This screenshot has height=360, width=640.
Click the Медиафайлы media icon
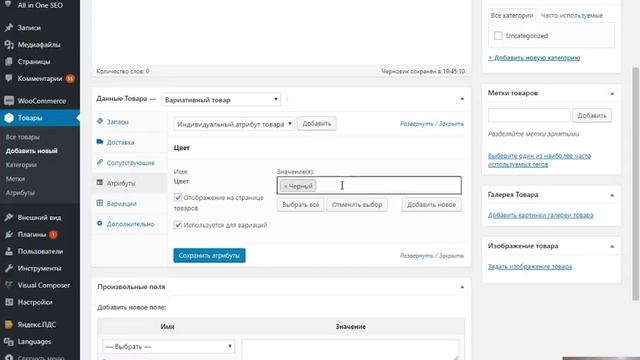pyautogui.click(x=9, y=45)
